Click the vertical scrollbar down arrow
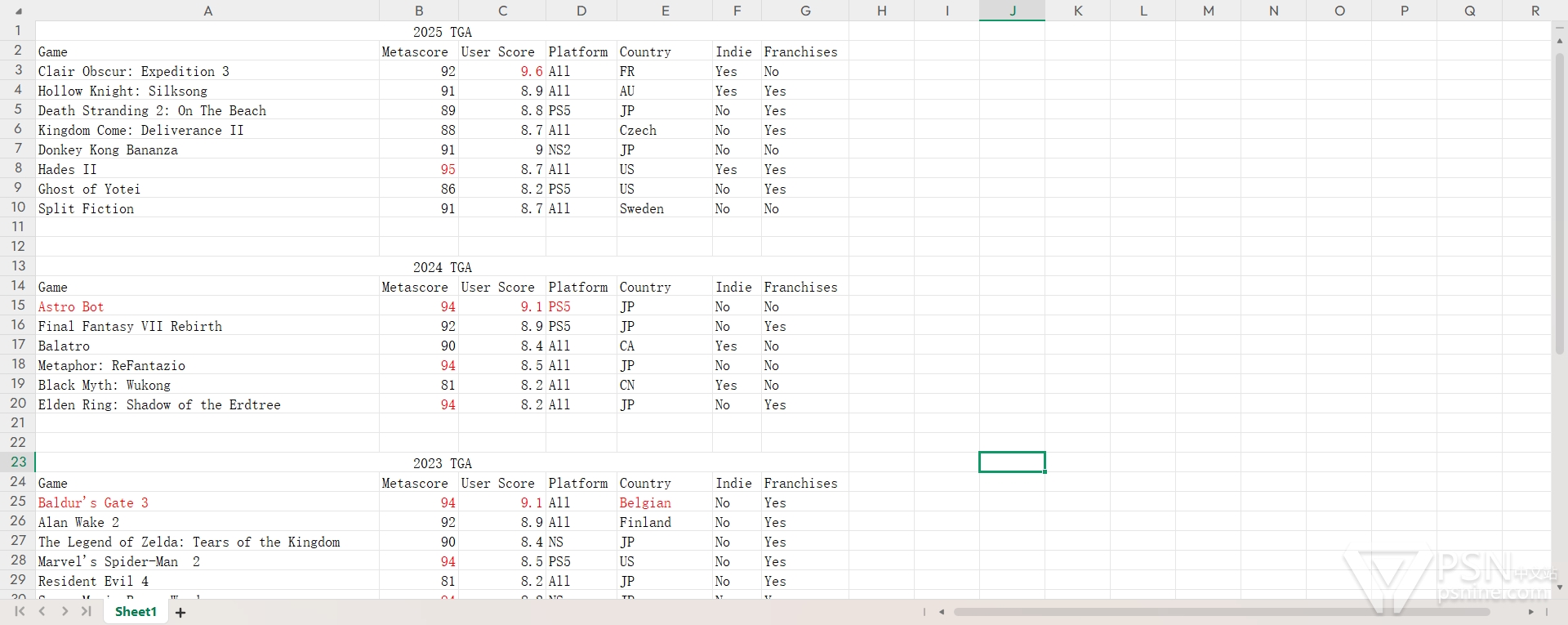 point(1559,587)
